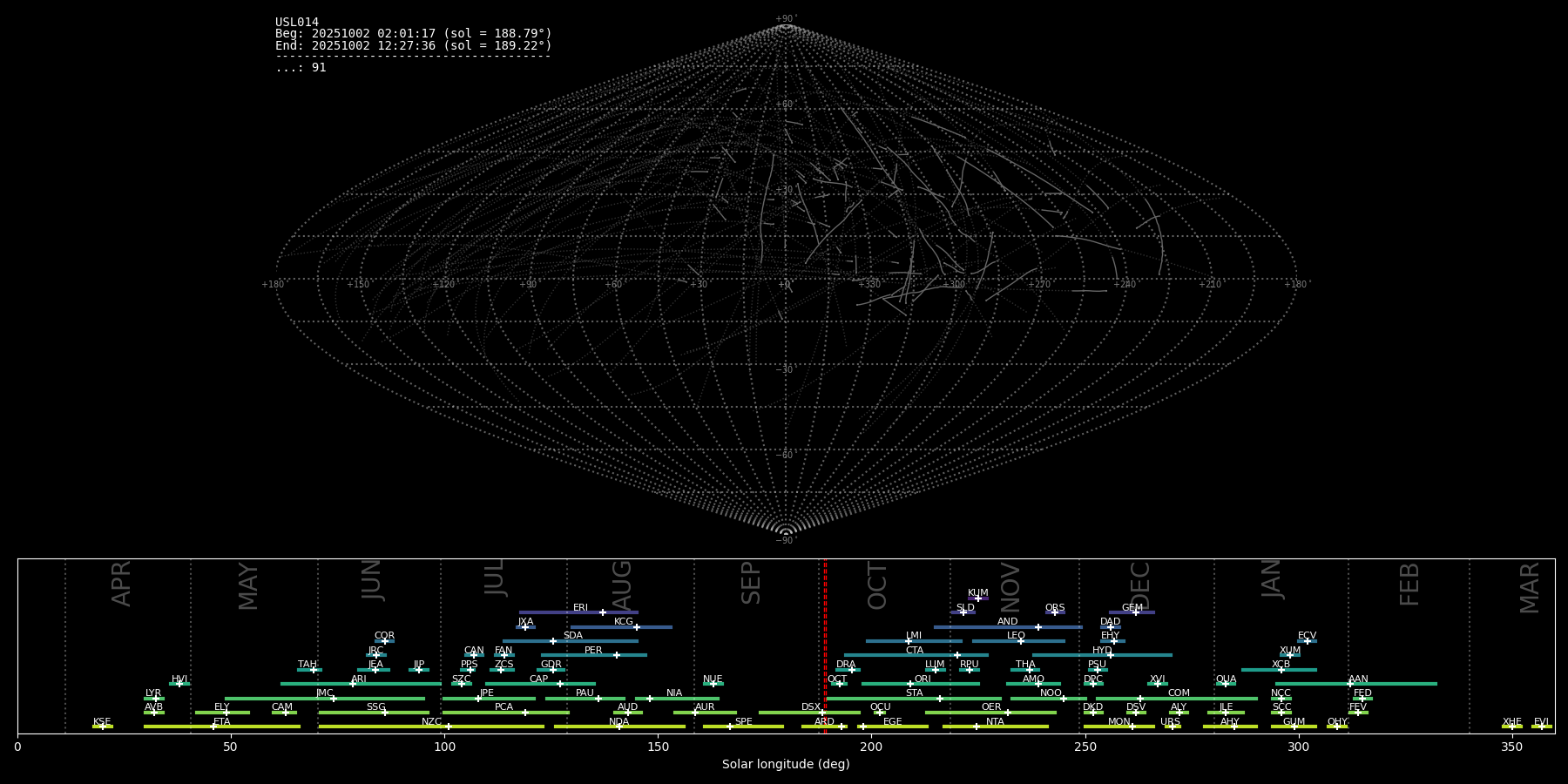The height and width of the screenshot is (784, 1568).
Task: Click the SPE shower label
Action: tap(743, 722)
